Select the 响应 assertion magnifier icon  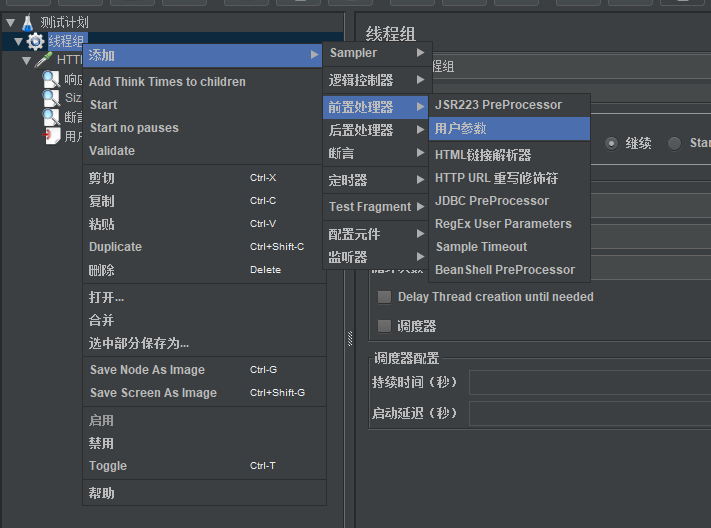click(x=51, y=79)
